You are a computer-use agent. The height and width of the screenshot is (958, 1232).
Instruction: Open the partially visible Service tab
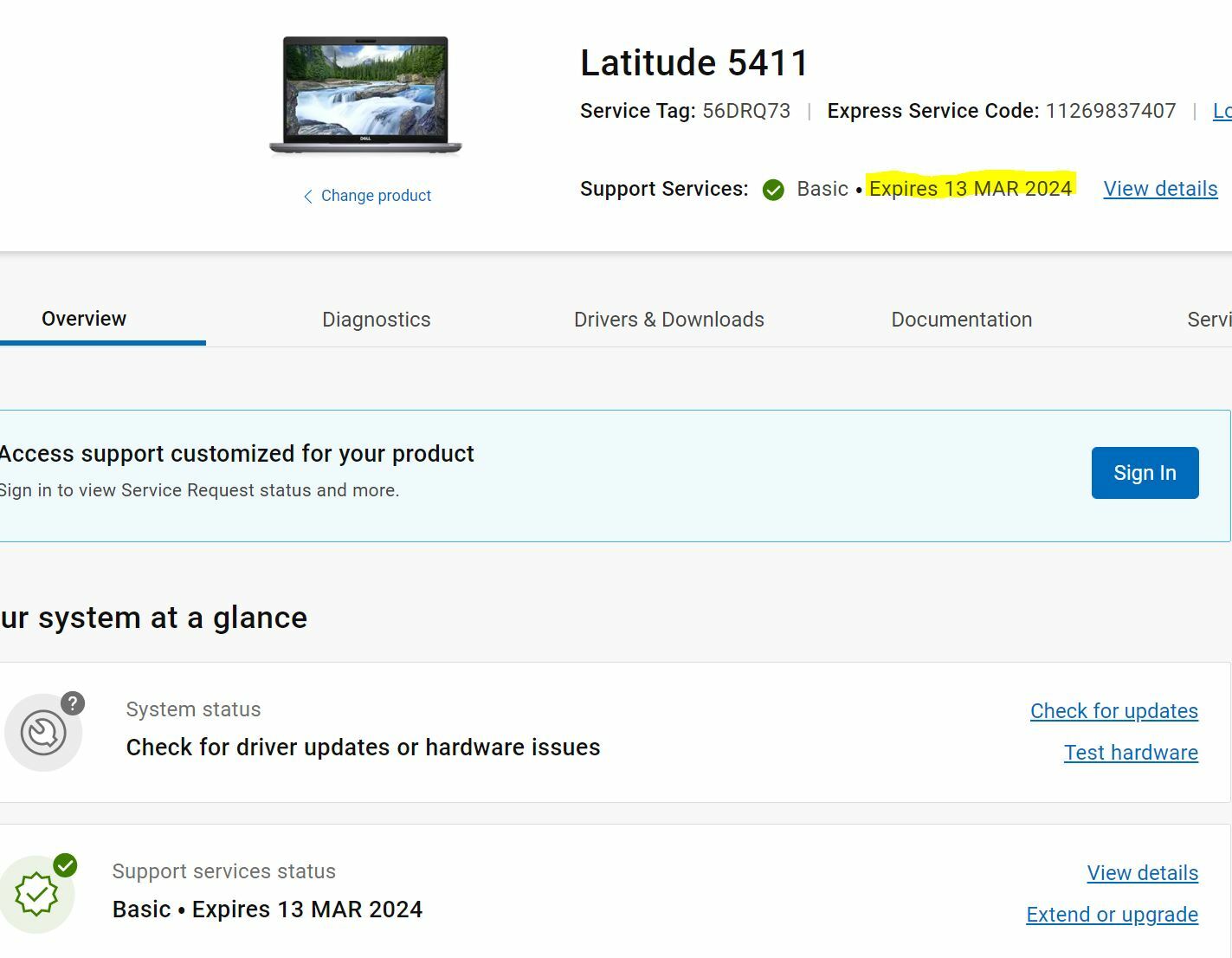[x=1209, y=320]
